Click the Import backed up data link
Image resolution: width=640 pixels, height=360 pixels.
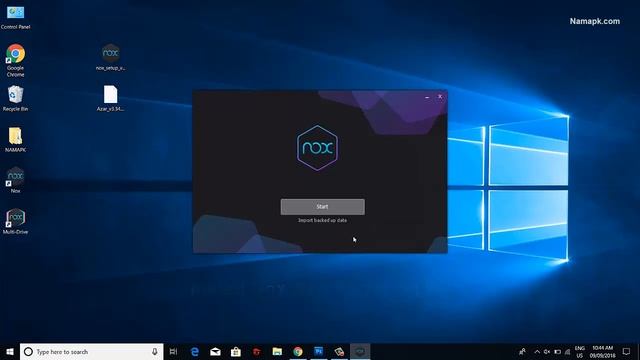(322, 220)
